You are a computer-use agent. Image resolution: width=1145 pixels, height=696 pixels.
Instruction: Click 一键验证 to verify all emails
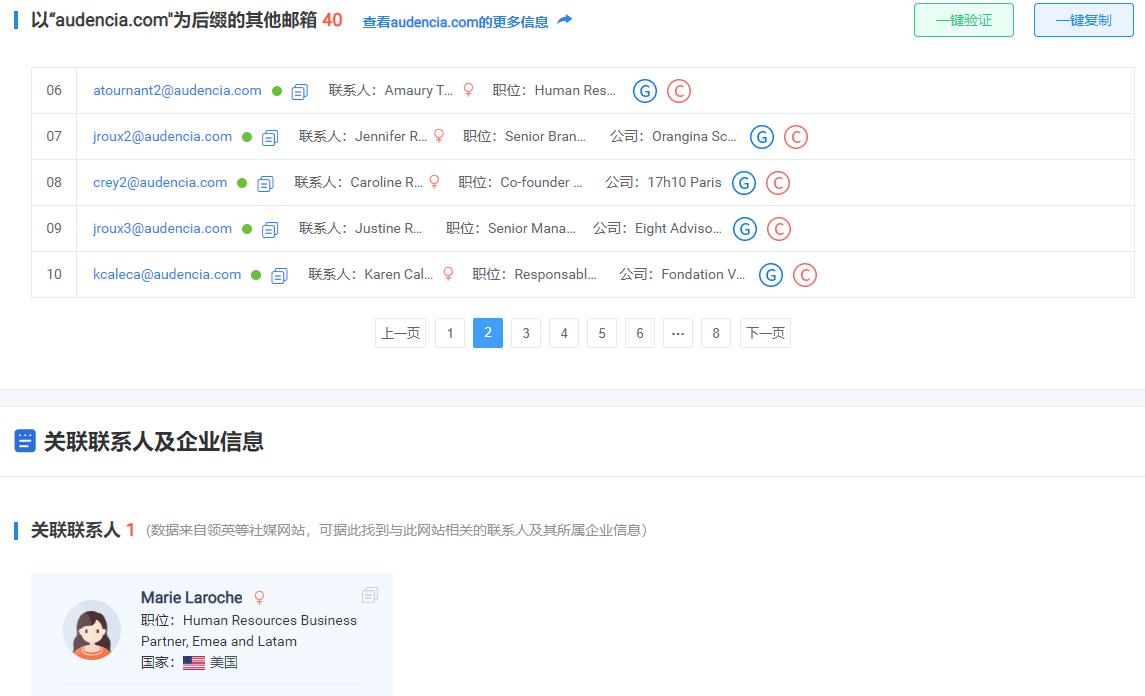pyautogui.click(x=963, y=20)
